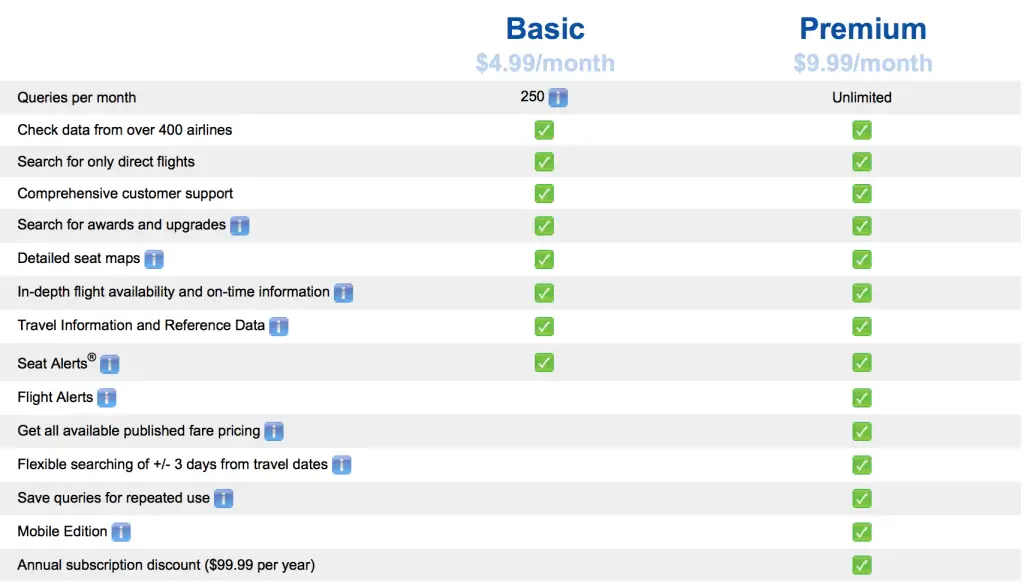Click the Seat Alerts info icon
This screenshot has height=586, width=1024.
pos(110,364)
